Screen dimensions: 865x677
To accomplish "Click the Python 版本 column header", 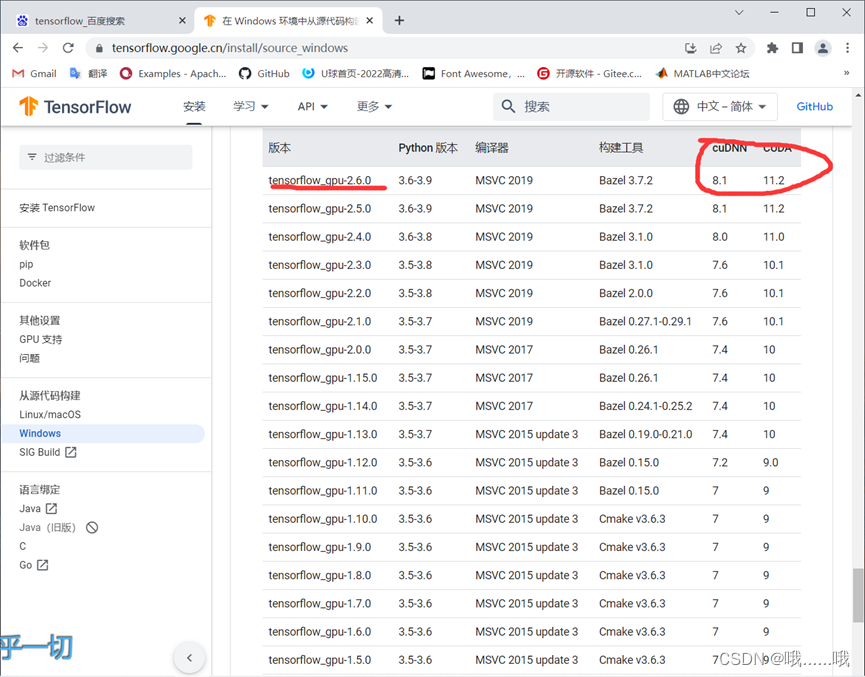I will pos(428,148).
